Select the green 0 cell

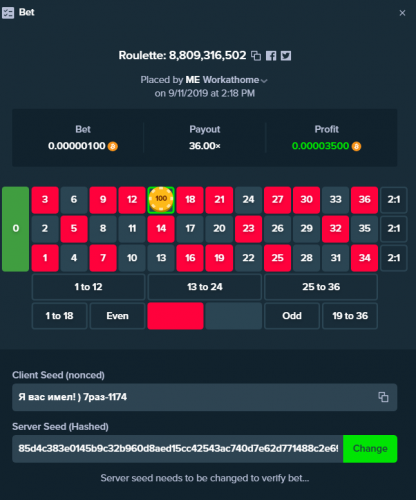pos(16,229)
